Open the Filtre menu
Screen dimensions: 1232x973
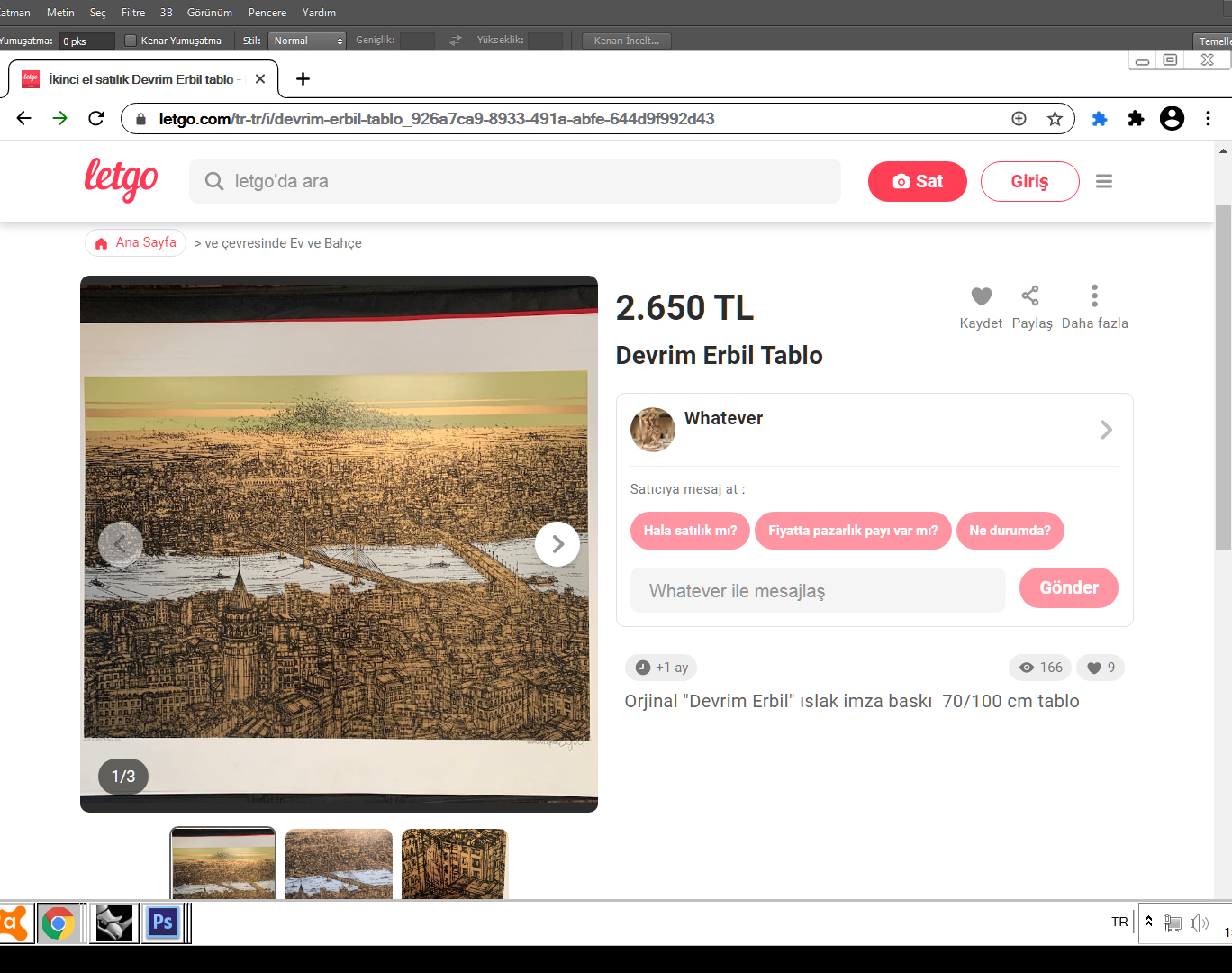click(133, 13)
